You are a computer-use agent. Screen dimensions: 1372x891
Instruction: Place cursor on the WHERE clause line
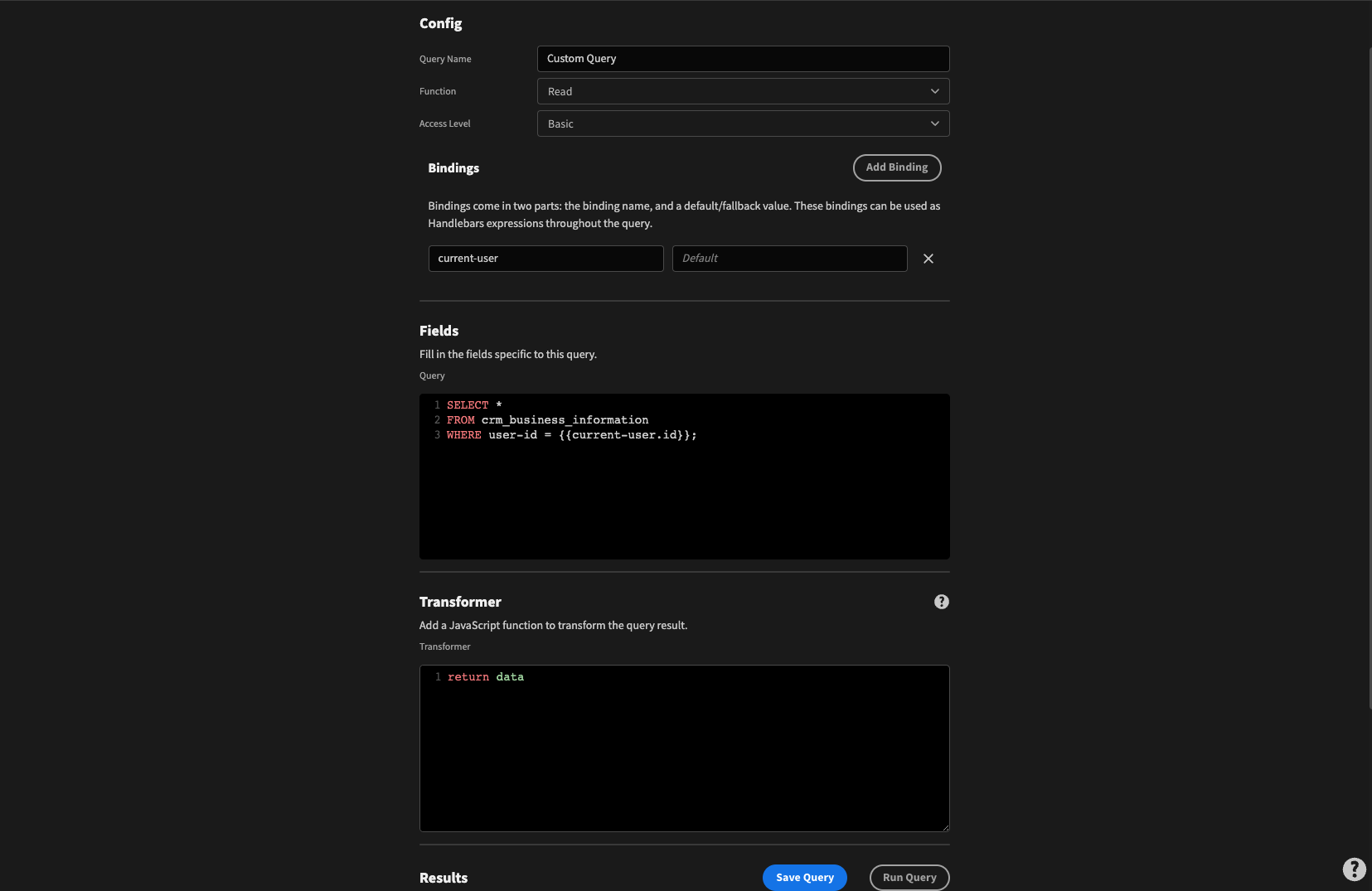pos(572,434)
